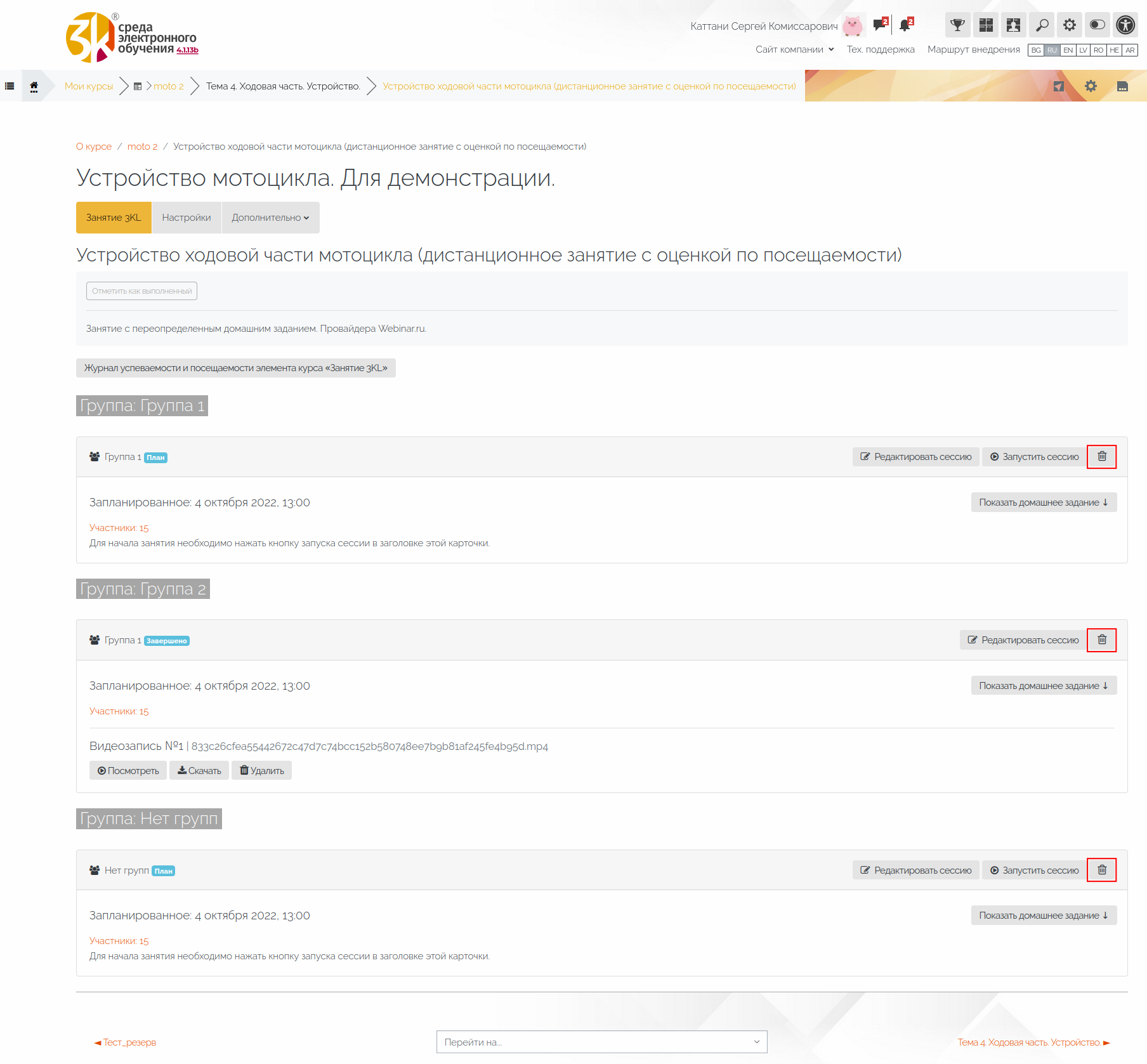1147x1064 pixels.
Task: Select the BG language option
Action: point(1036,50)
